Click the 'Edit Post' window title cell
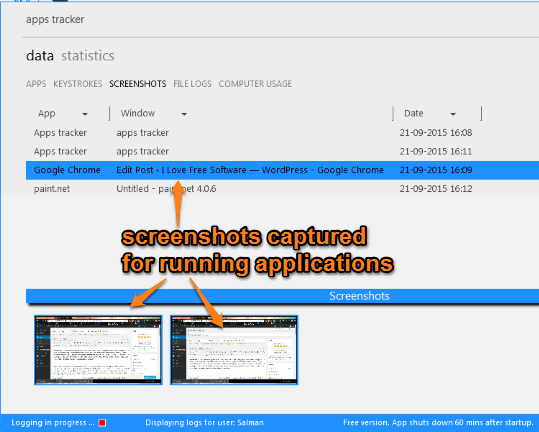Image resolution: width=539 pixels, height=432 pixels. [250, 170]
